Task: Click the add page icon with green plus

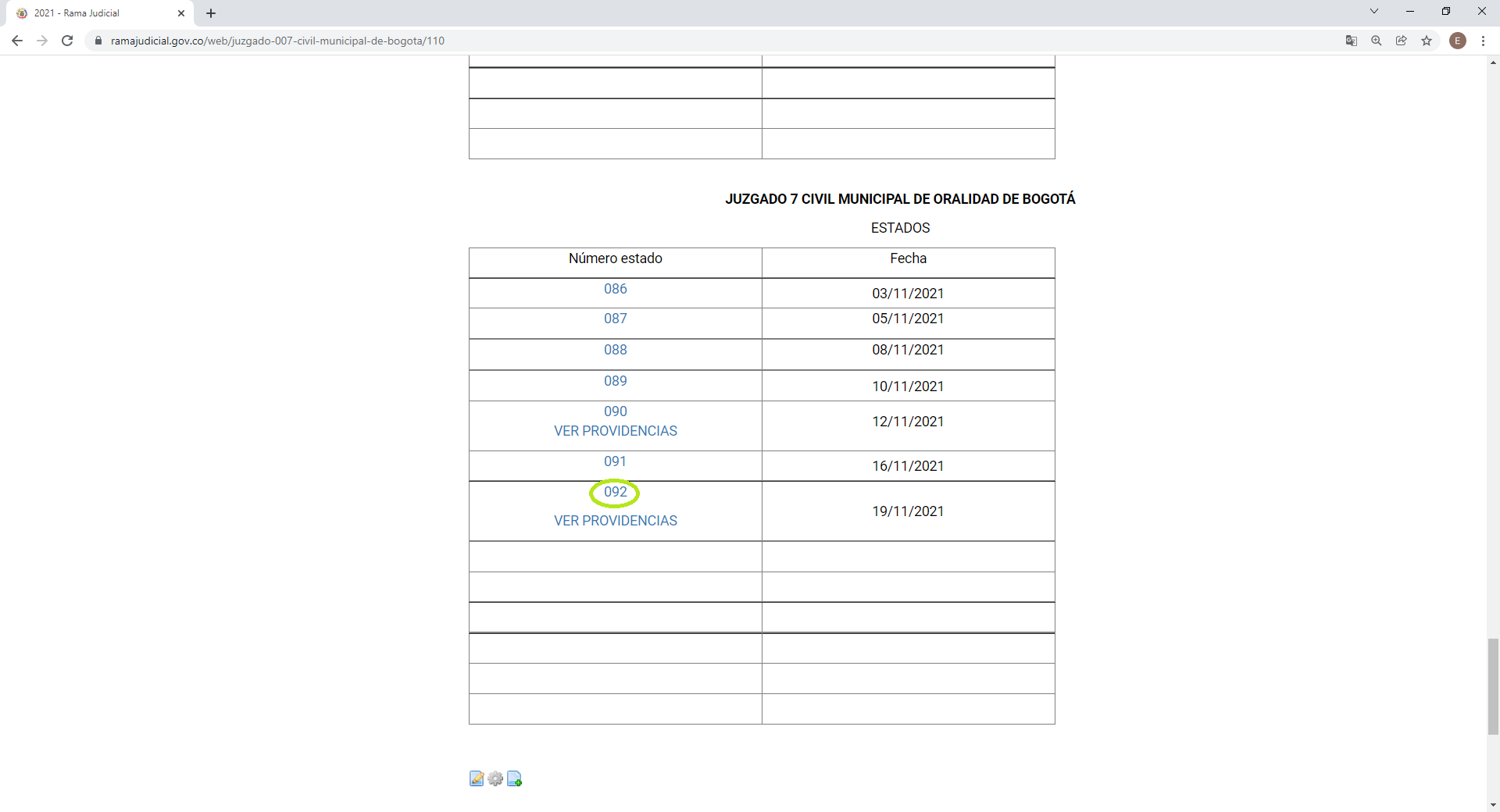Action: (x=514, y=778)
